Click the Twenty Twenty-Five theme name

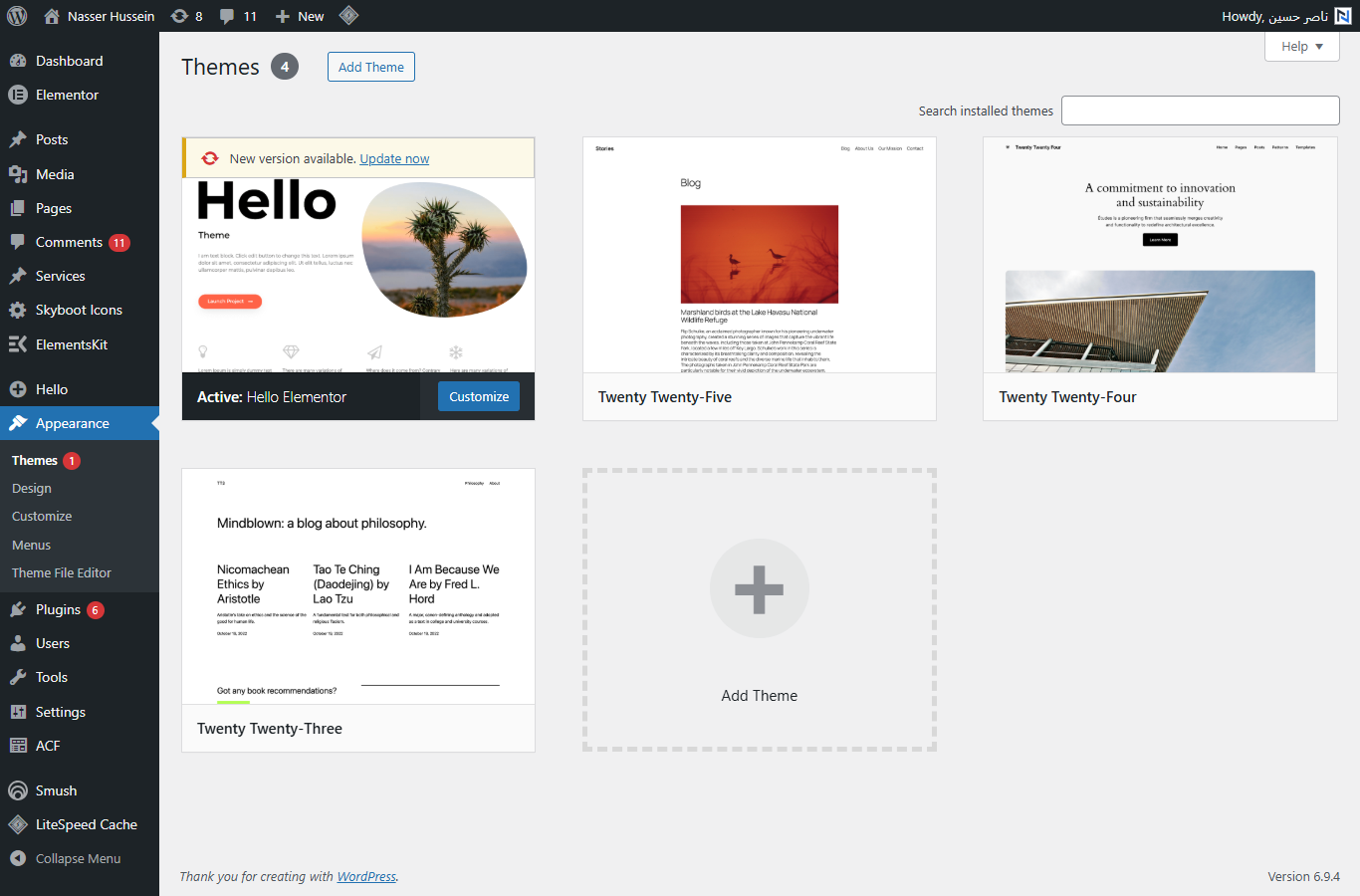[665, 397]
